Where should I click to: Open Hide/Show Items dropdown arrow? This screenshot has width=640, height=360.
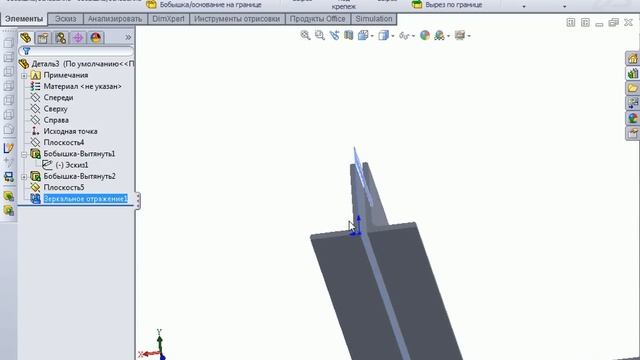pos(413,36)
